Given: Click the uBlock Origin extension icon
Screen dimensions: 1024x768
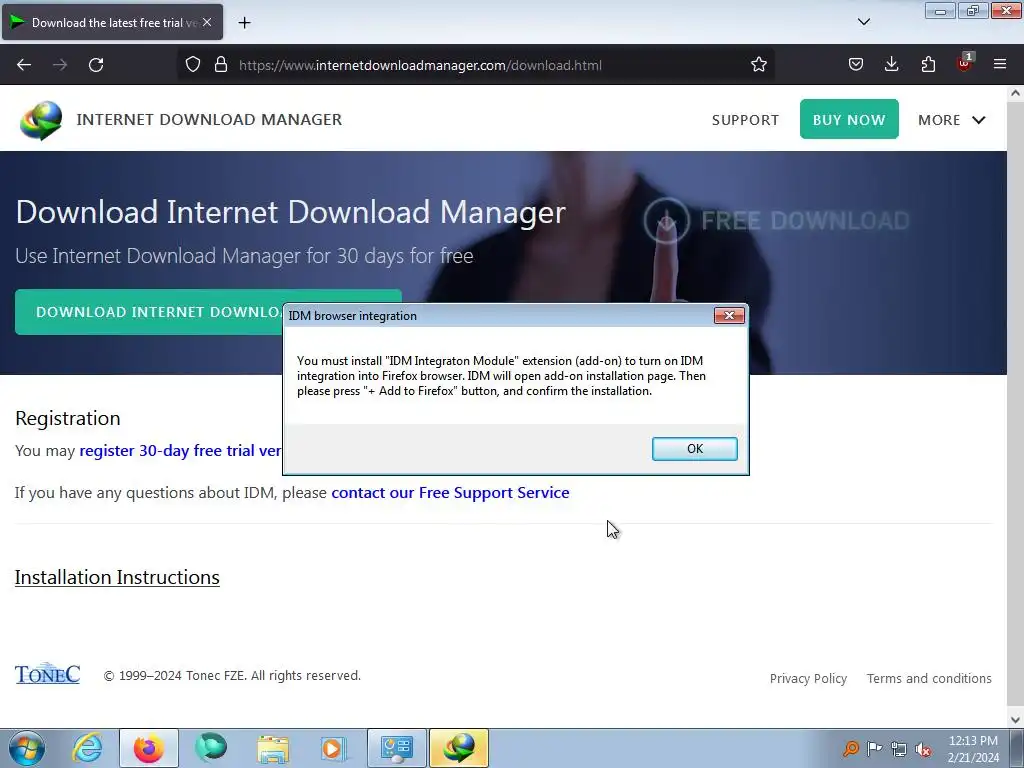Looking at the screenshot, I should click(x=965, y=63).
